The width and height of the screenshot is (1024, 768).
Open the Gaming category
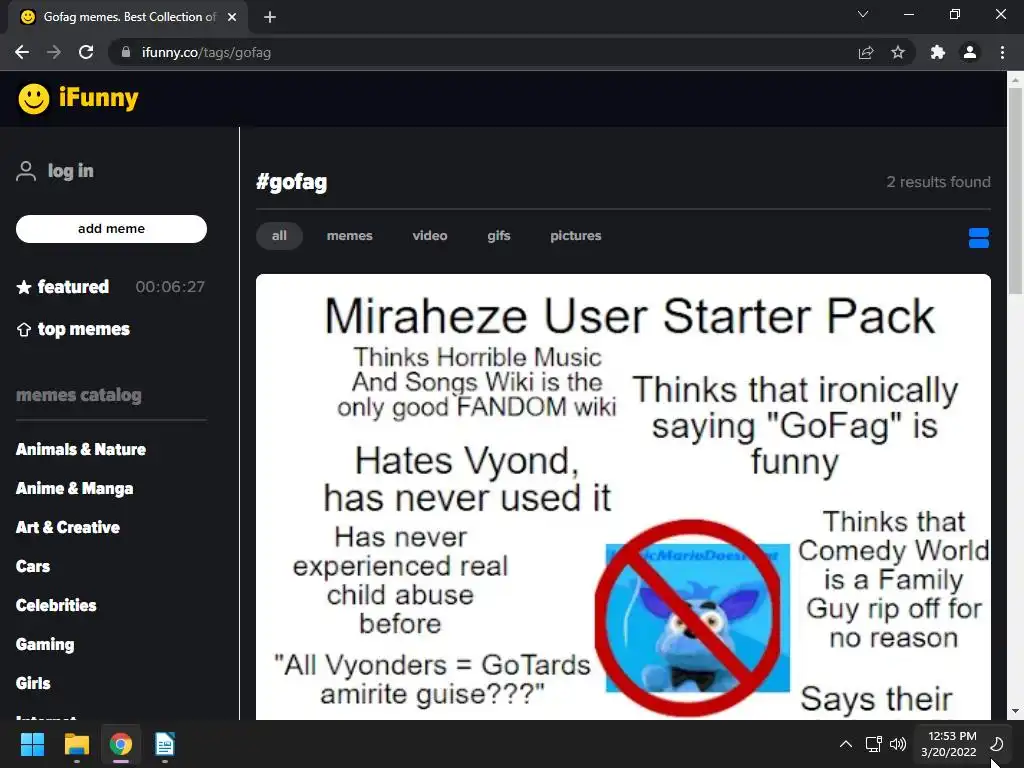coord(44,645)
